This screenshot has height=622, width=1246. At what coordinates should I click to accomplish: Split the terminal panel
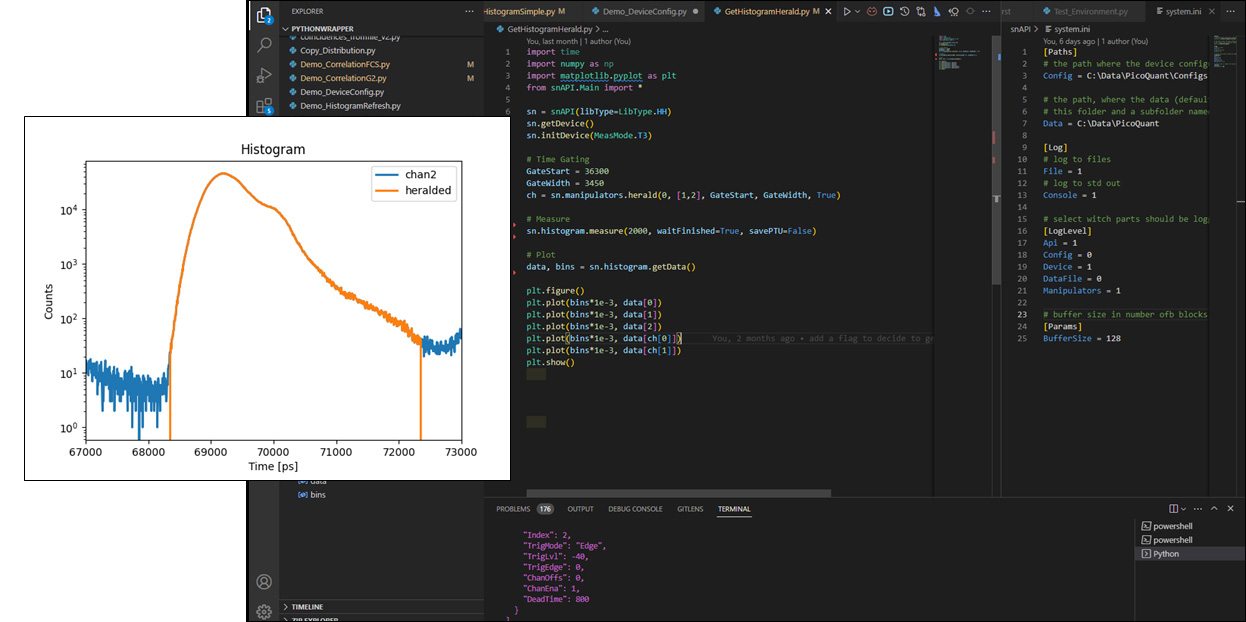1174,509
